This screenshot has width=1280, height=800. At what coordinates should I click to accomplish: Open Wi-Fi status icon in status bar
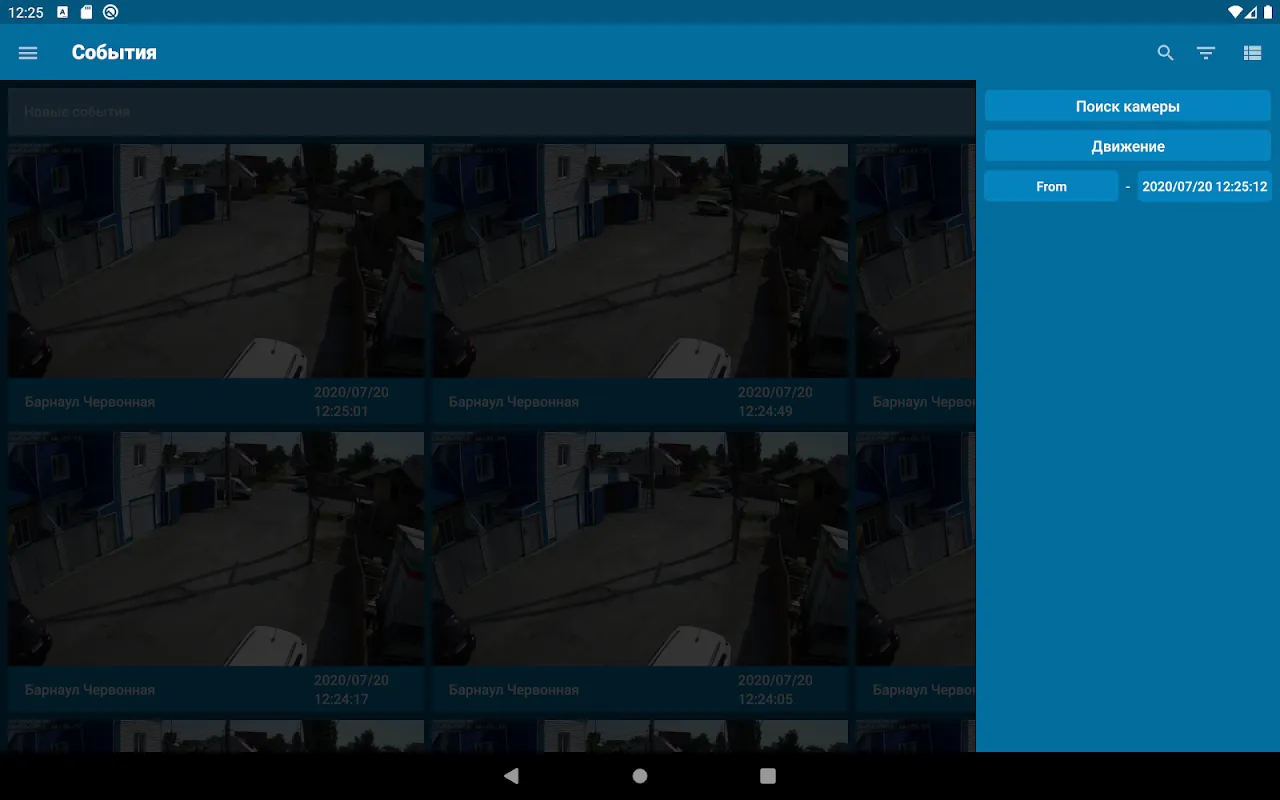[1234, 12]
